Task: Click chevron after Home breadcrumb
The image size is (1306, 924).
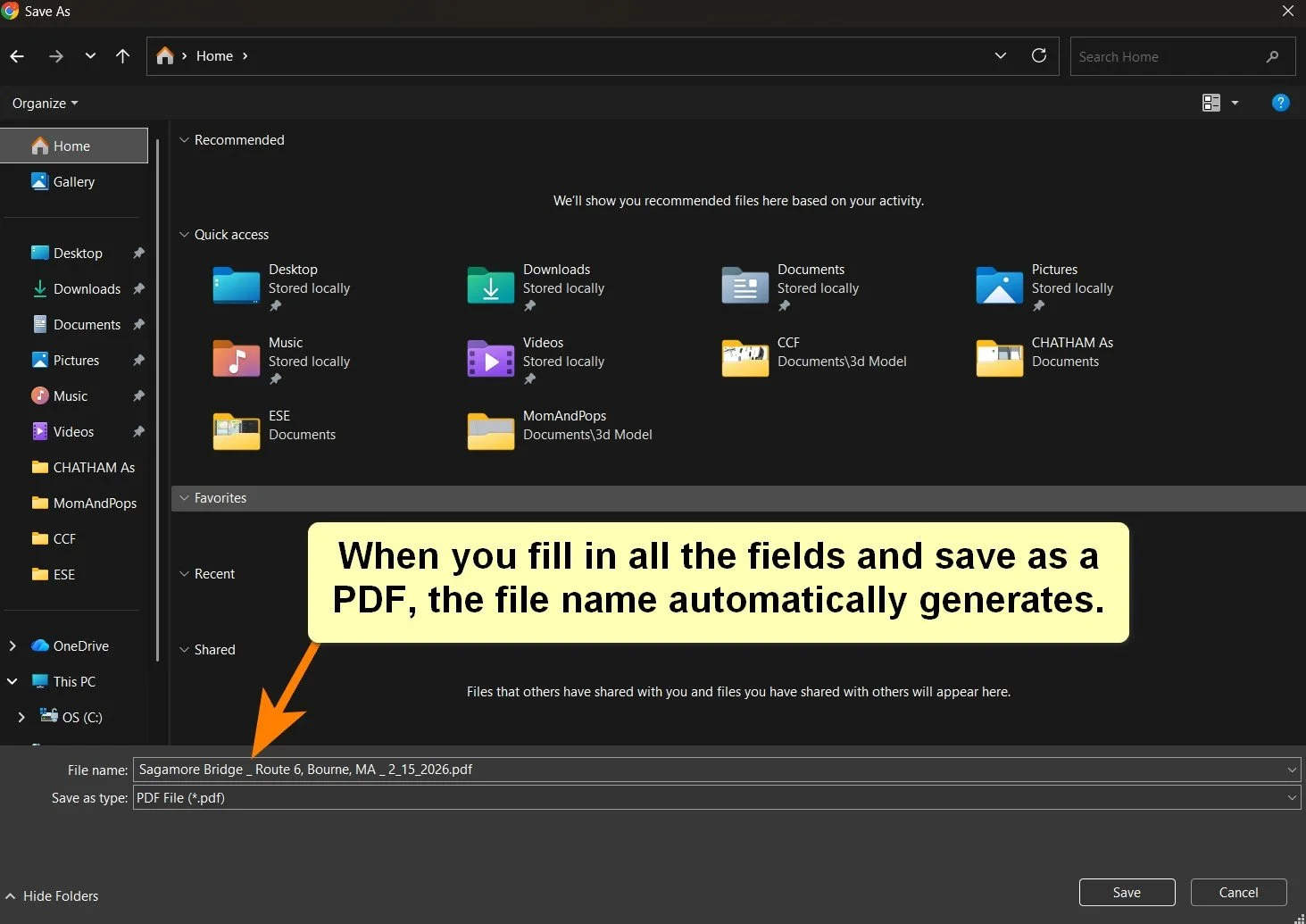Action: coord(245,55)
